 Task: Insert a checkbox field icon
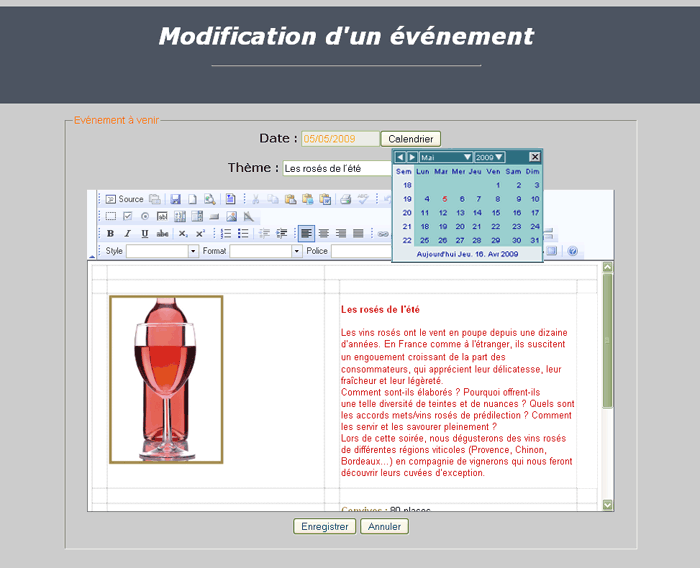tap(128, 217)
